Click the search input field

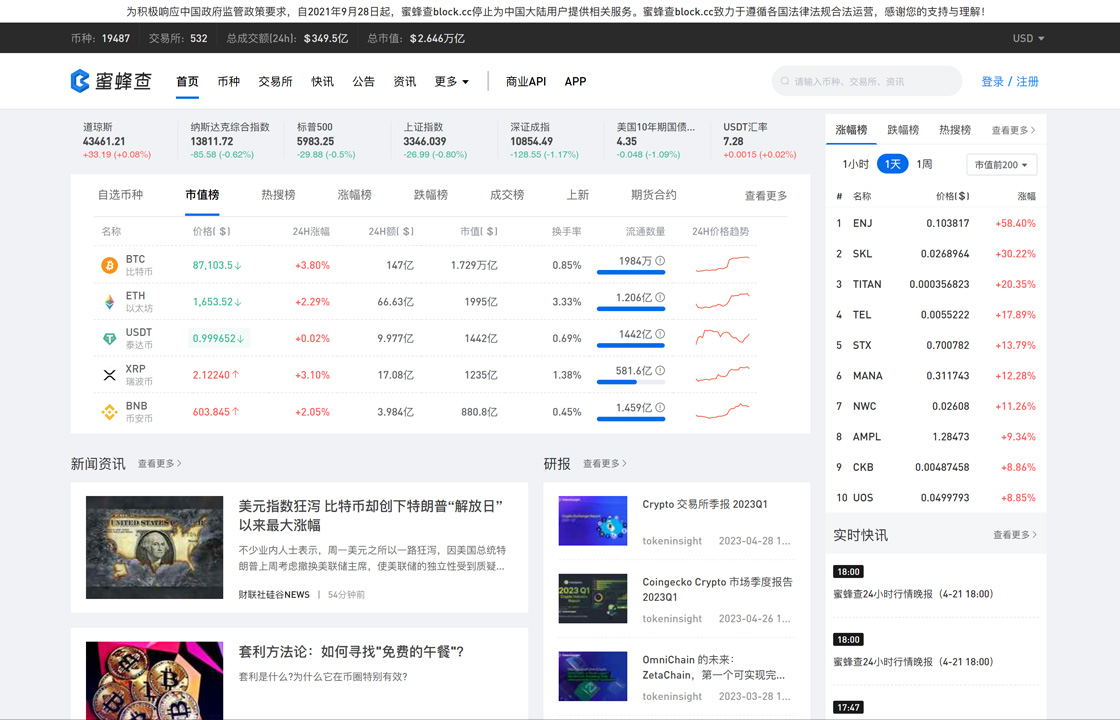pos(866,81)
